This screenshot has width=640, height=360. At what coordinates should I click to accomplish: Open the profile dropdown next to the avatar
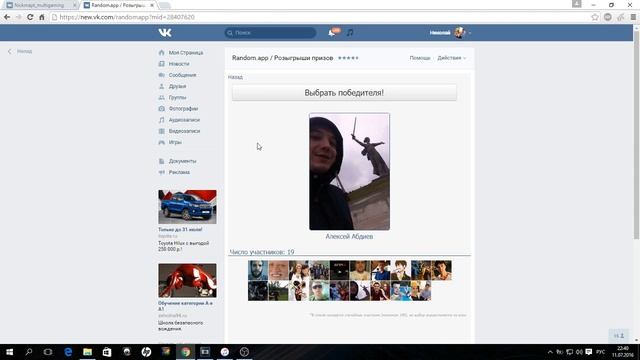[470, 33]
